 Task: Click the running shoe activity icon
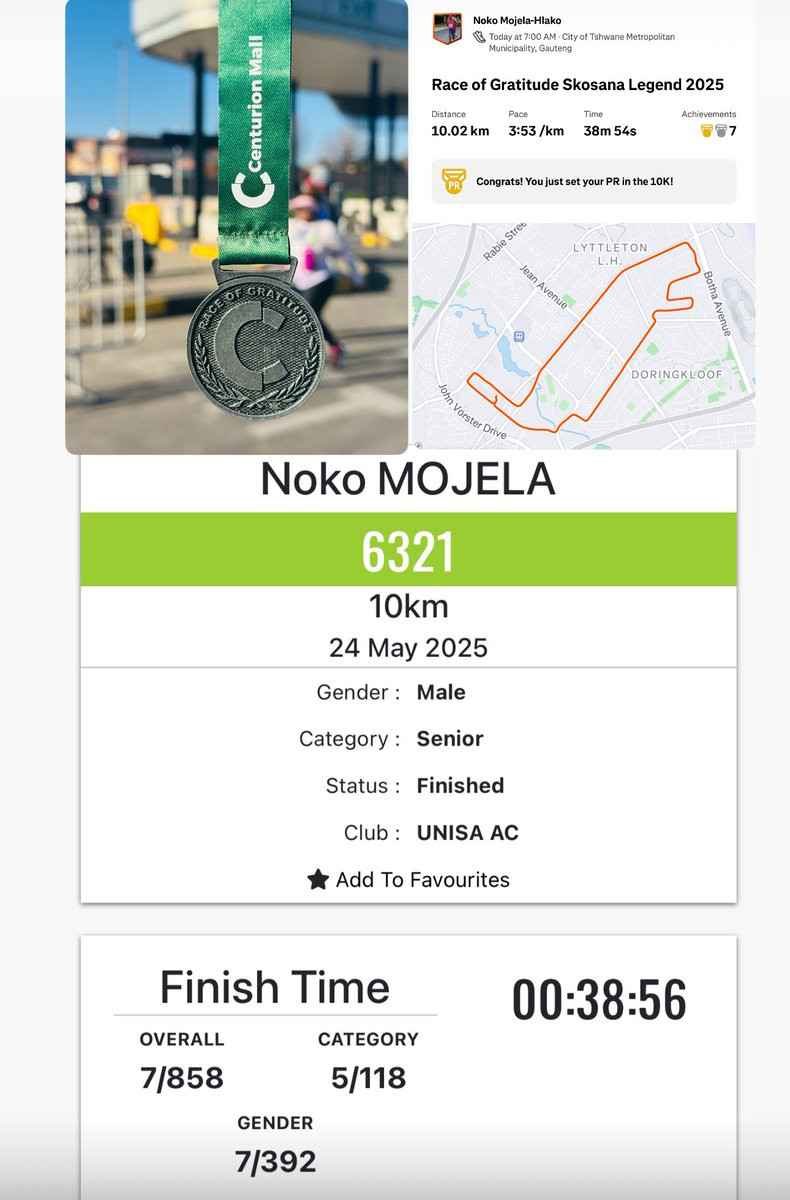click(x=480, y=38)
